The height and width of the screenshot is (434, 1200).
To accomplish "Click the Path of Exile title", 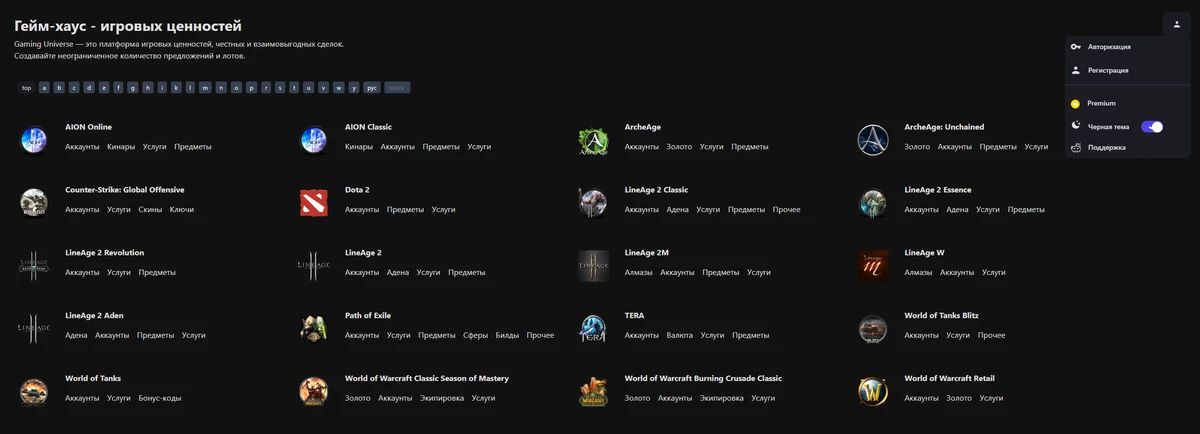I will 368,316.
